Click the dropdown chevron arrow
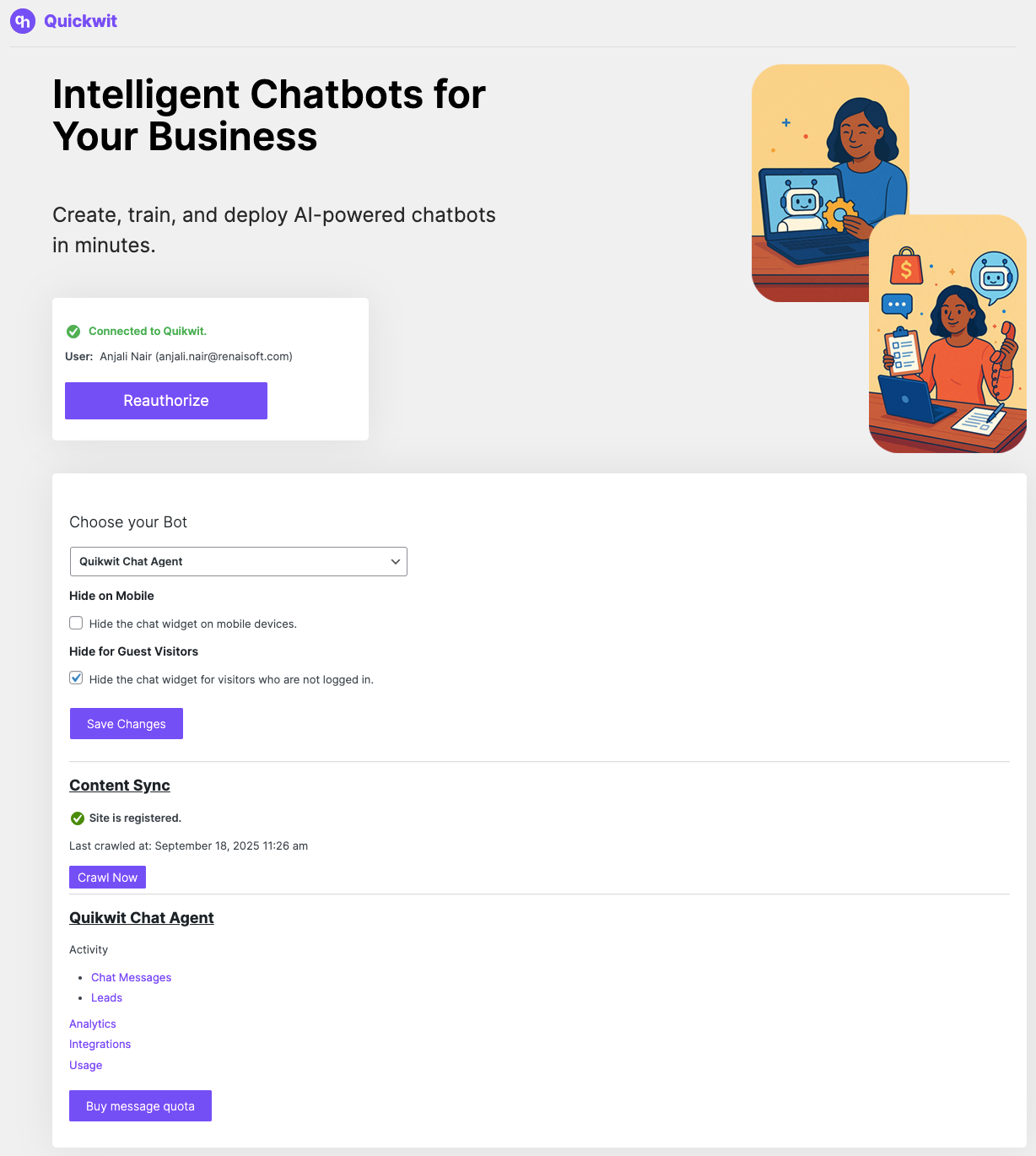The width and height of the screenshot is (1036, 1156). click(x=395, y=562)
